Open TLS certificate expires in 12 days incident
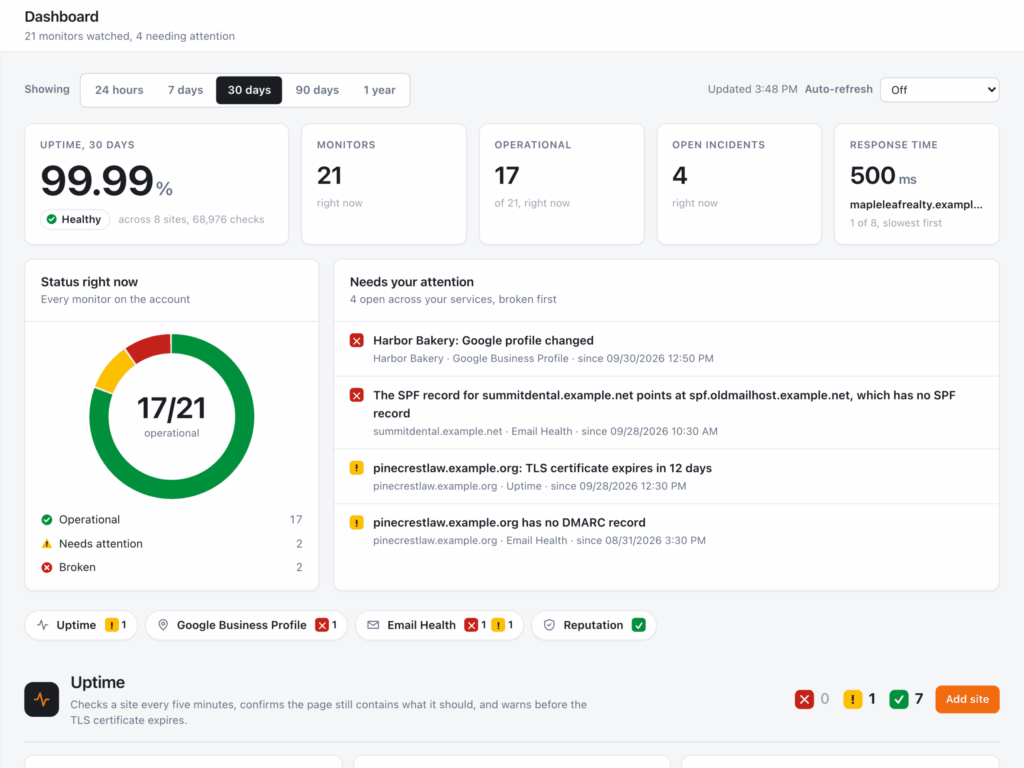This screenshot has height=768, width=1024. [666, 477]
